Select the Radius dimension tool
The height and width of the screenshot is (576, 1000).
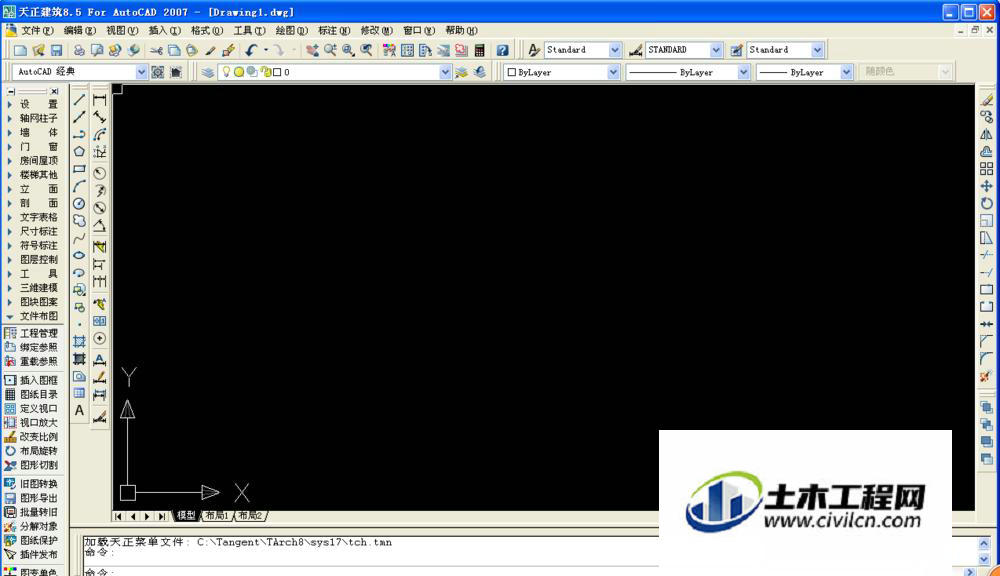pyautogui.click(x=99, y=174)
